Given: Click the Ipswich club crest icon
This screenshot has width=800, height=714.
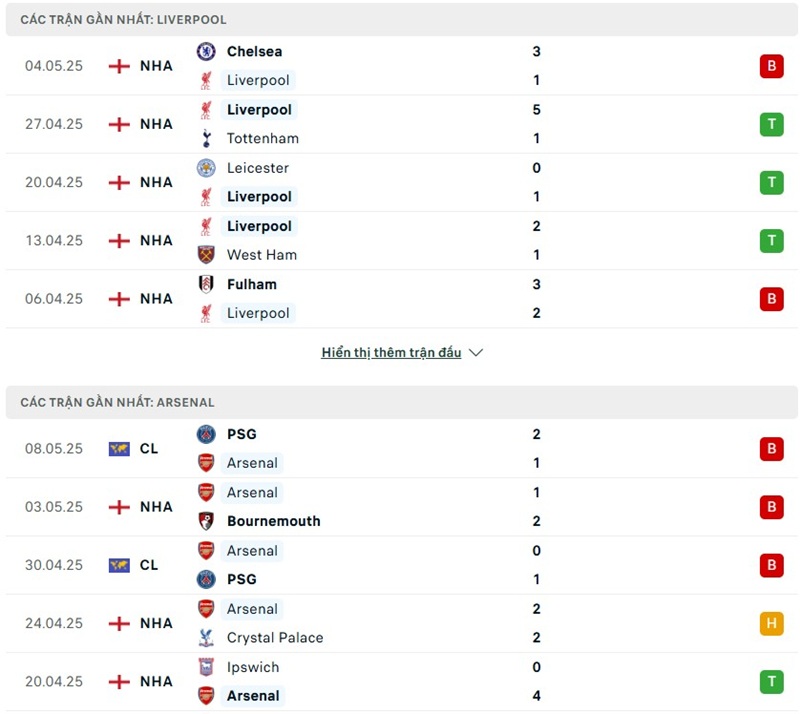Looking at the screenshot, I should 206,667.
